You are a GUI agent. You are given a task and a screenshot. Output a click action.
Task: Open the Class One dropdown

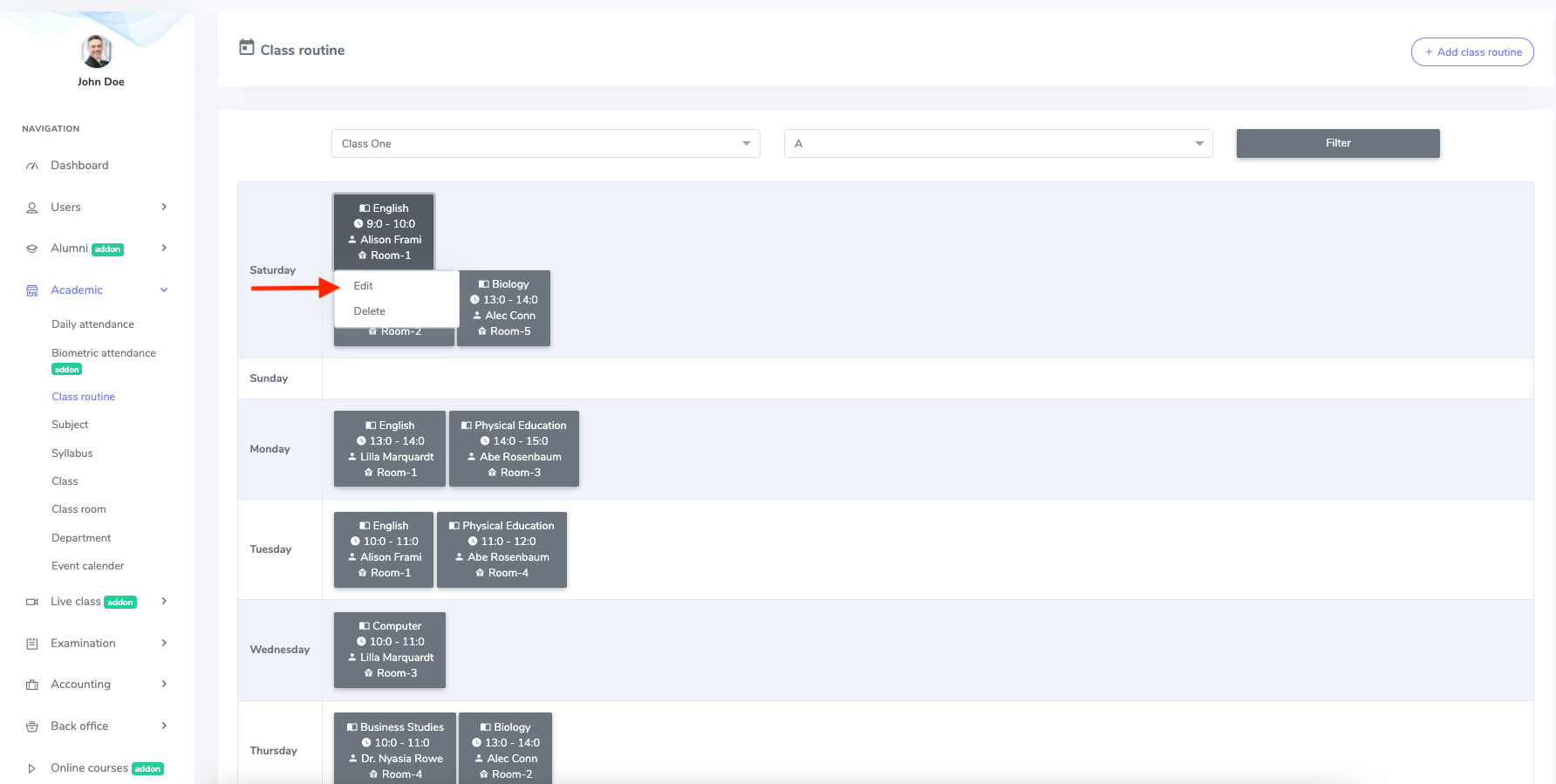[545, 144]
